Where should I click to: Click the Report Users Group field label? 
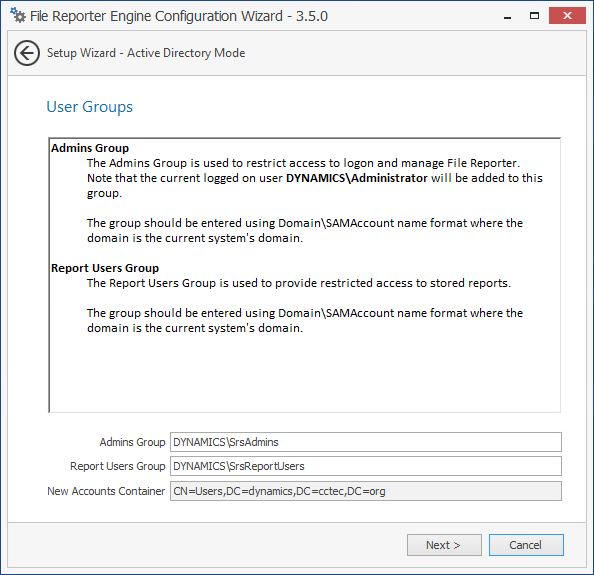point(118,466)
